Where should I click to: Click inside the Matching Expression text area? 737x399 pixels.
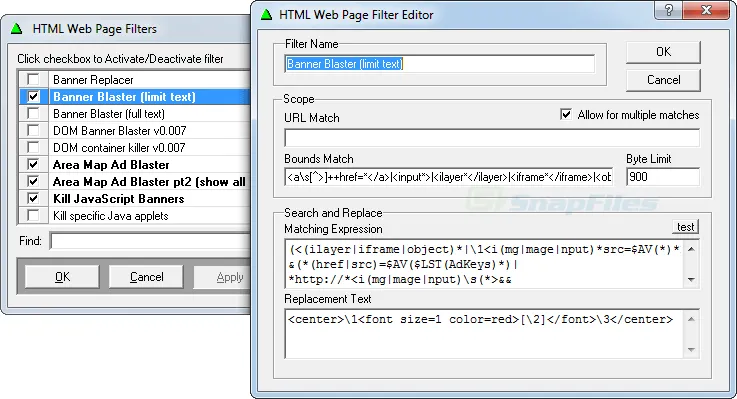pyautogui.click(x=484, y=264)
